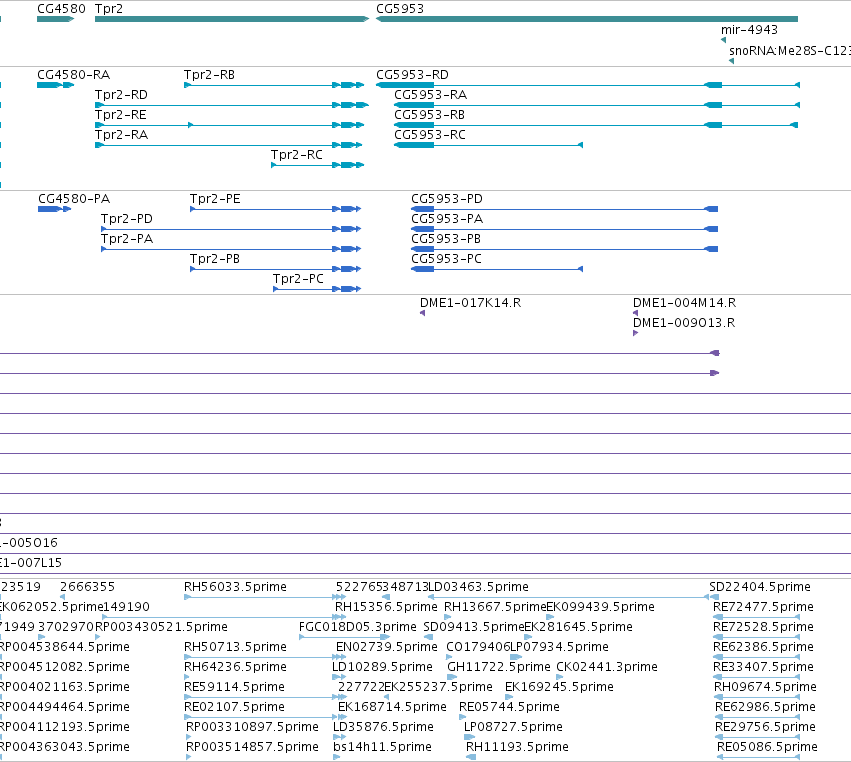Screen dimensions: 851x762
Task: Click the snoRNA:Me28S-C123 label
Action: (790, 51)
